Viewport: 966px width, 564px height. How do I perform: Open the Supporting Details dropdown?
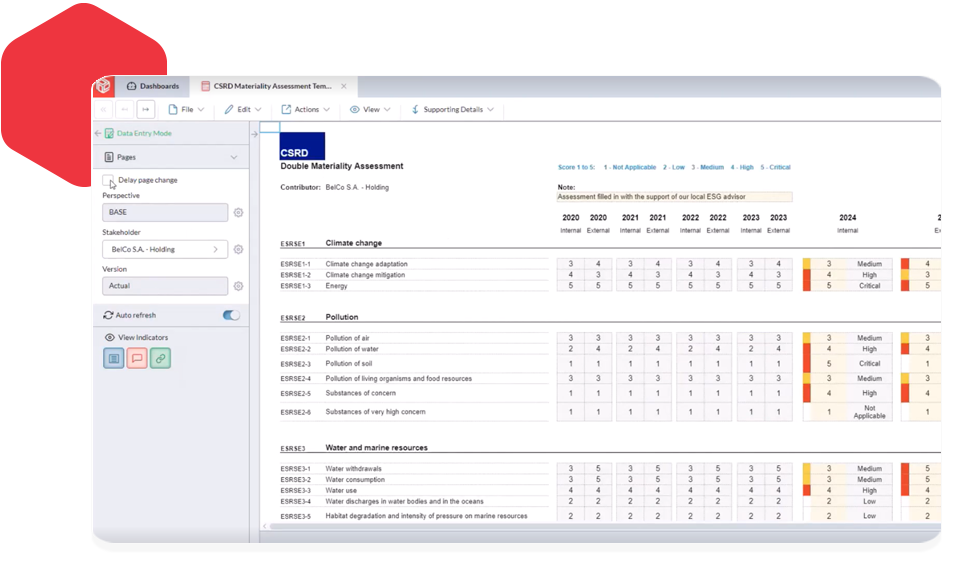(x=452, y=110)
